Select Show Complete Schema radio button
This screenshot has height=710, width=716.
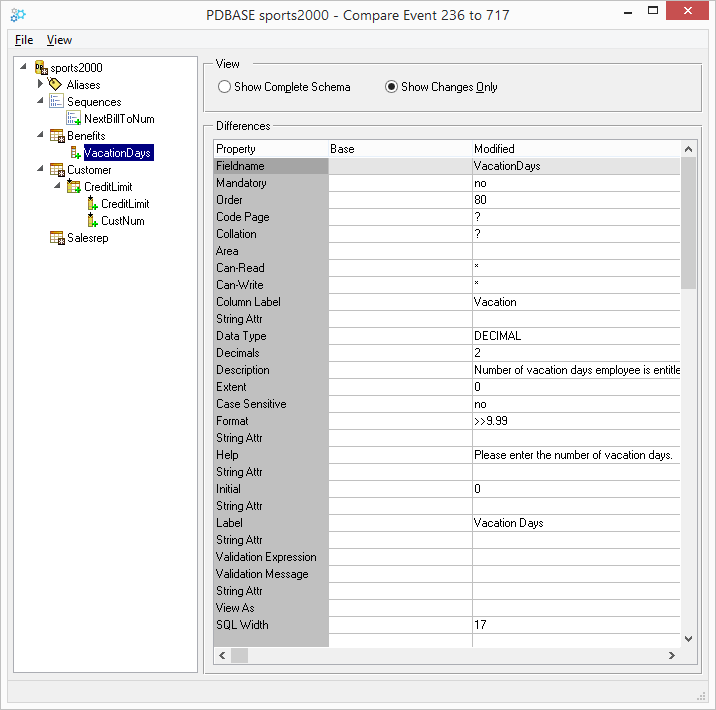tap(224, 87)
